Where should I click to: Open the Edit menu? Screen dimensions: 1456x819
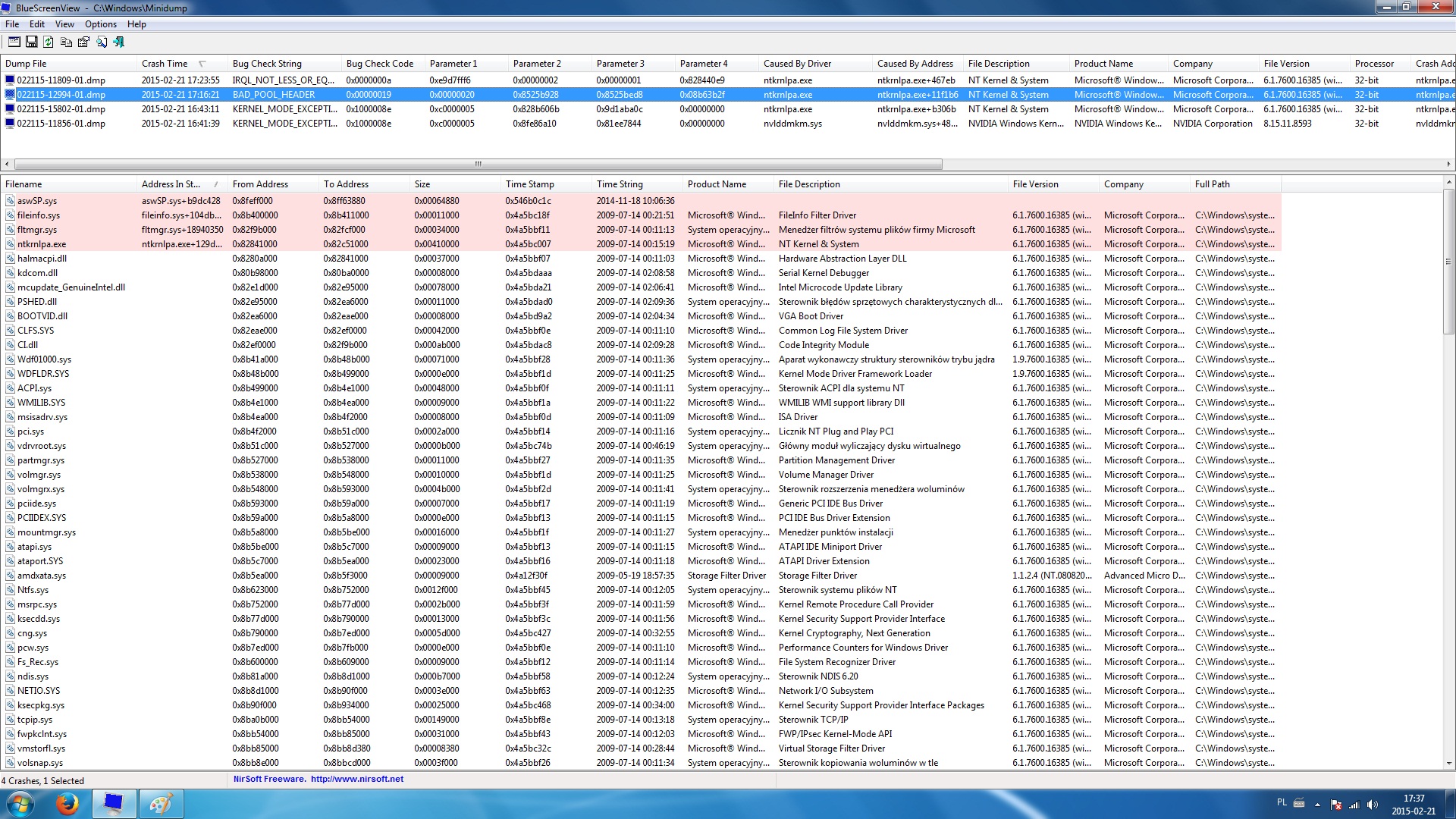[x=37, y=24]
